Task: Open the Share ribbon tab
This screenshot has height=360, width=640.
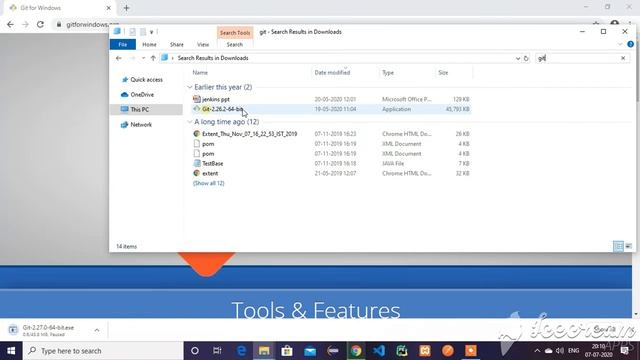Action: tap(176, 44)
